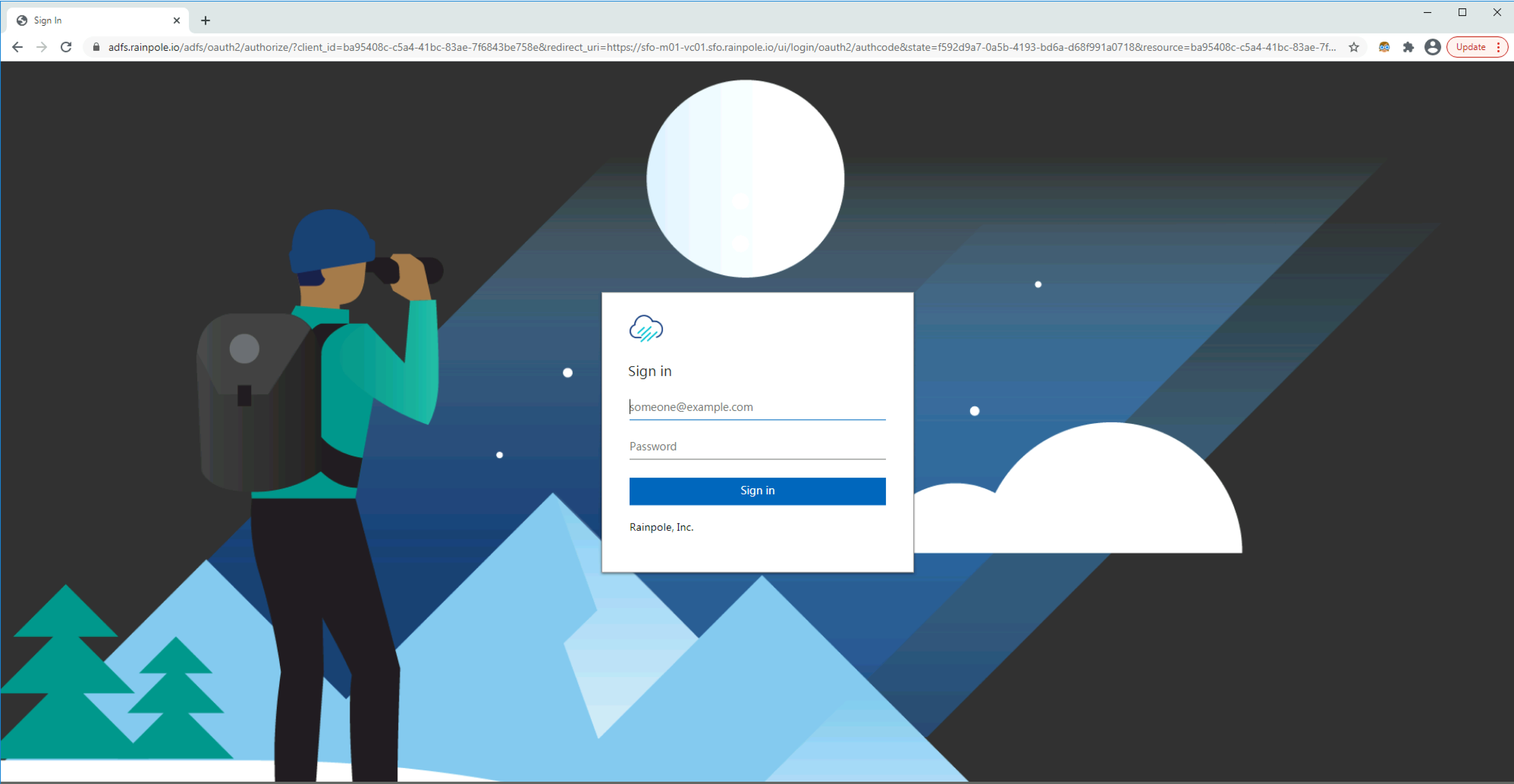Viewport: 1514px width, 784px height.
Task: Focus the Password input field
Action: [757, 446]
